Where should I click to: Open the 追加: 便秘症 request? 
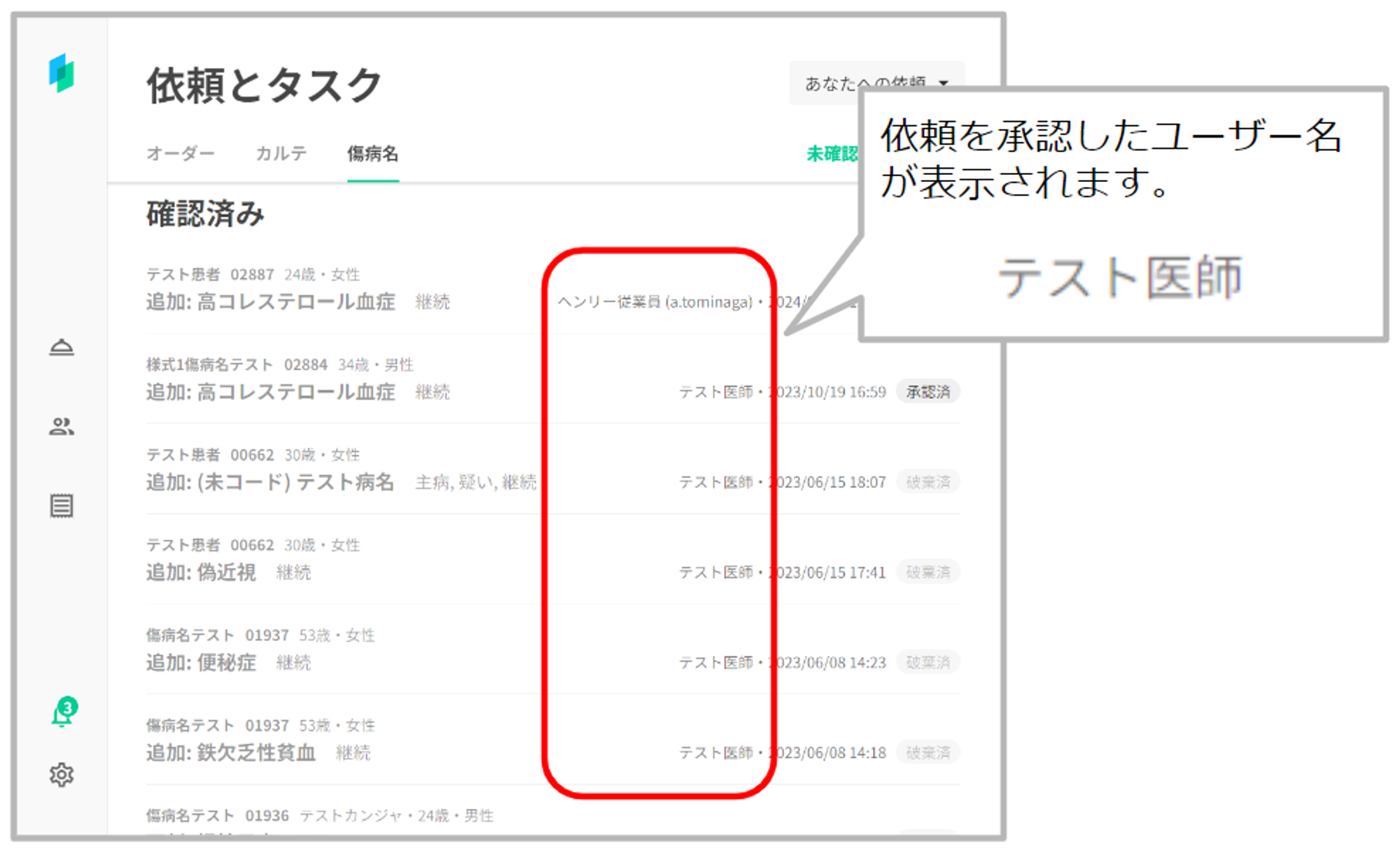[x=201, y=663]
